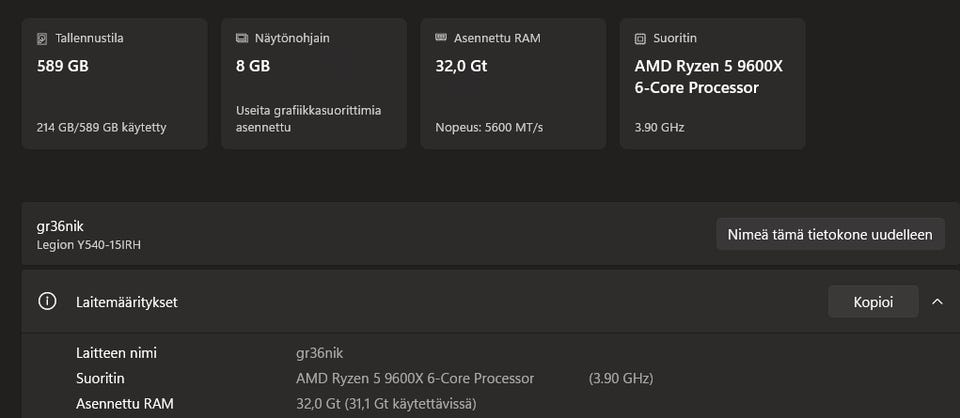
Task: Select the 32,0 Gt installed RAM tile
Action: [513, 84]
